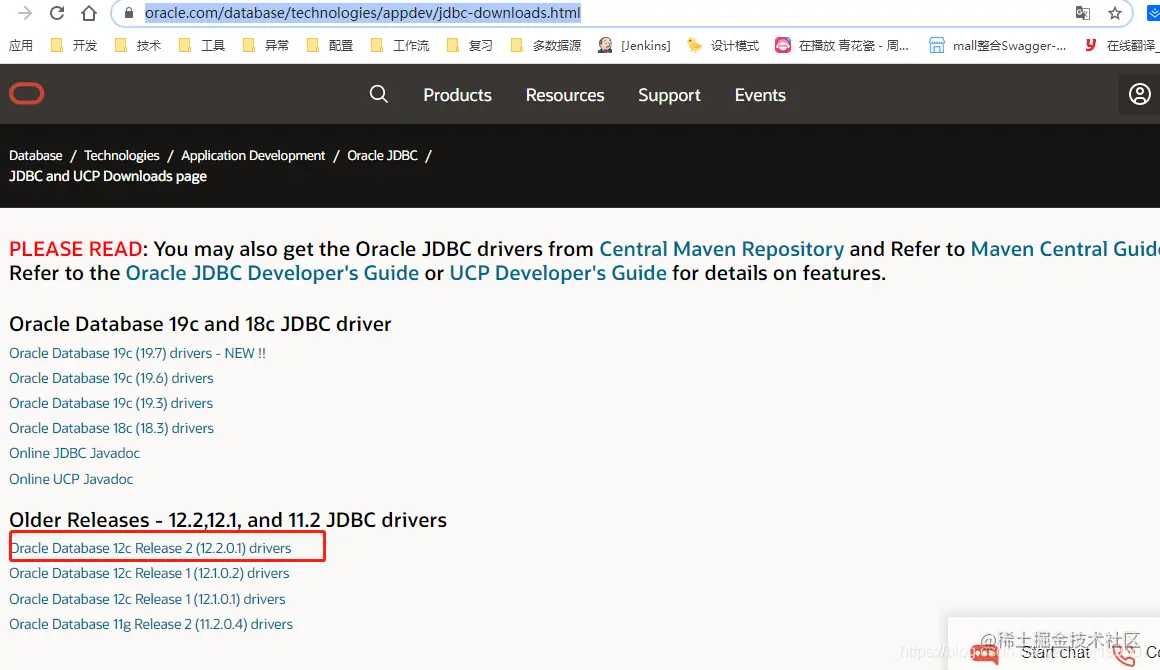Viewport: 1160px width, 670px height.
Task: Open the Resources menu
Action: [x=564, y=95]
